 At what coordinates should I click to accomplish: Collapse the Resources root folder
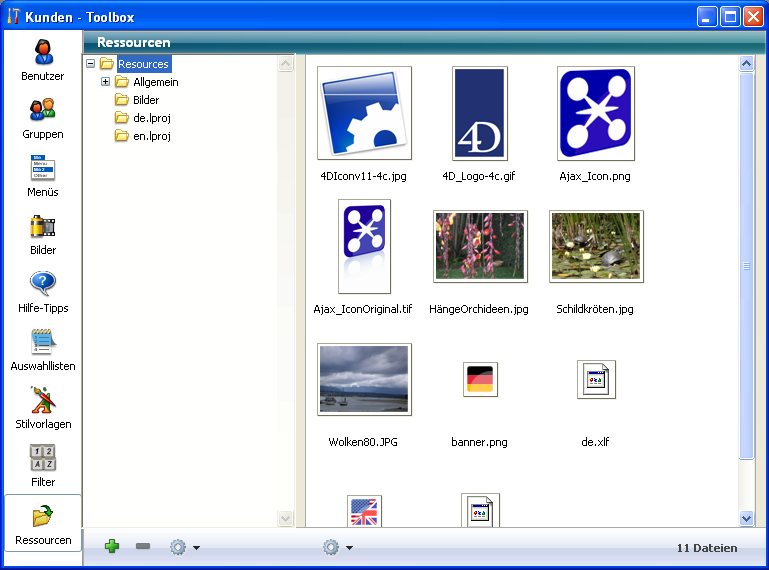[90, 64]
